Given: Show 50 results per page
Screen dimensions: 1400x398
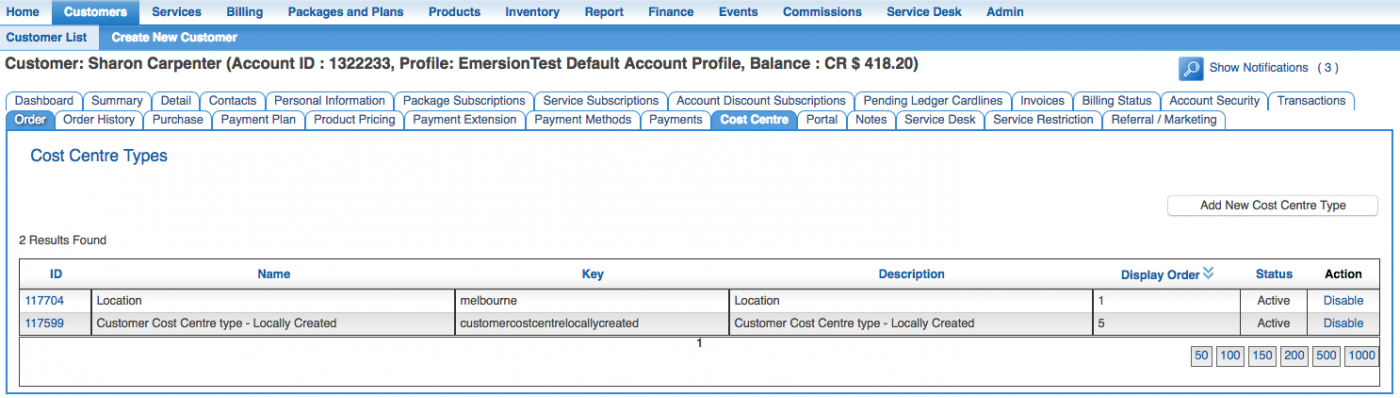Looking at the screenshot, I should coord(1201,356).
